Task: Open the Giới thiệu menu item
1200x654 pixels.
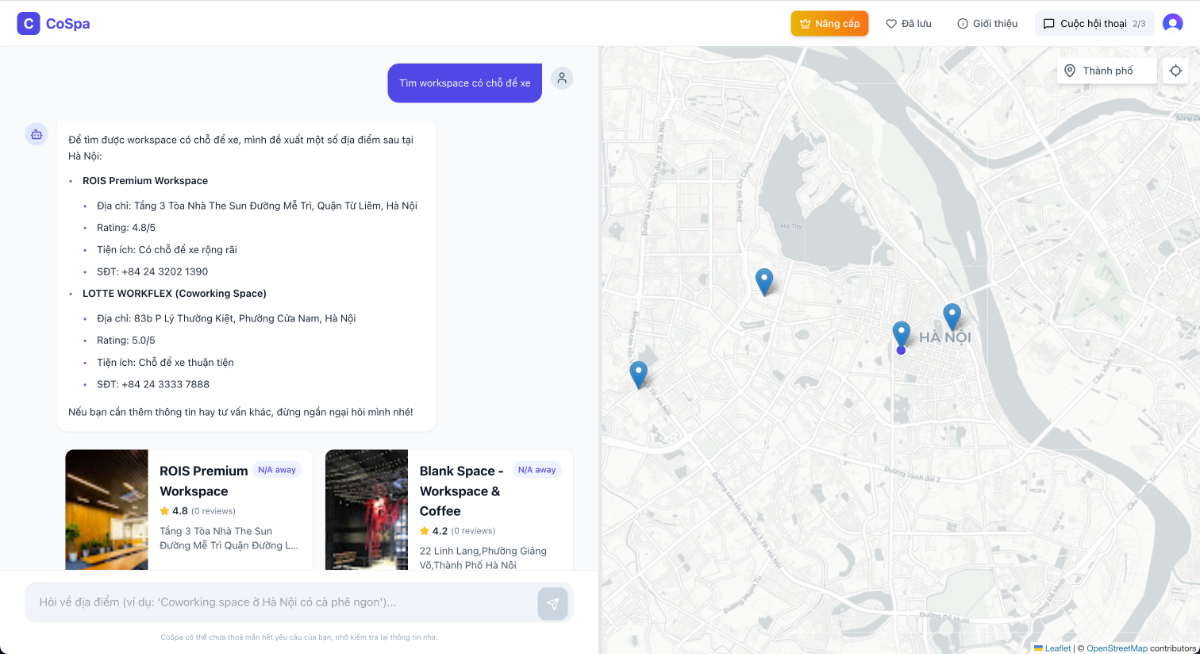Action: click(987, 22)
